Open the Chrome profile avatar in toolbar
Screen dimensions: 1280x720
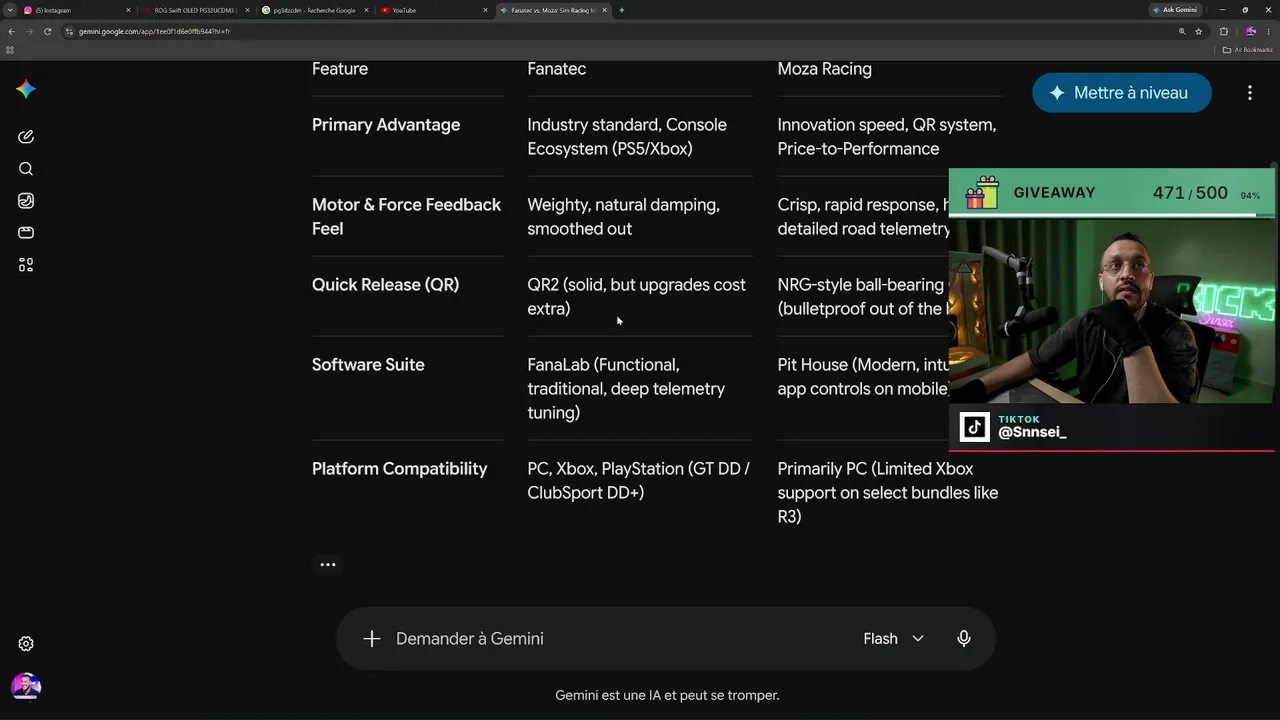coord(1250,31)
